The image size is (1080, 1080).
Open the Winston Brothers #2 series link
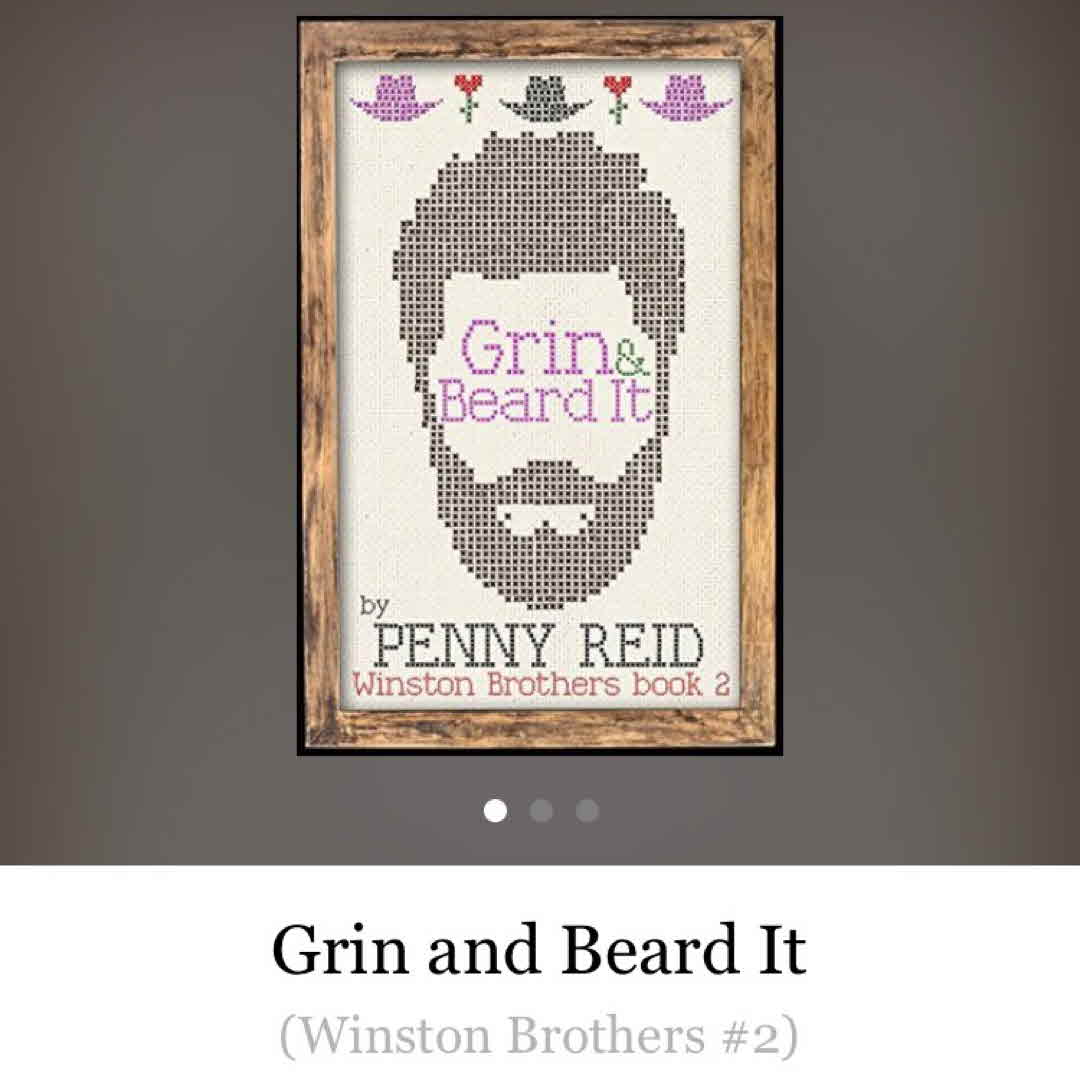point(539,1035)
